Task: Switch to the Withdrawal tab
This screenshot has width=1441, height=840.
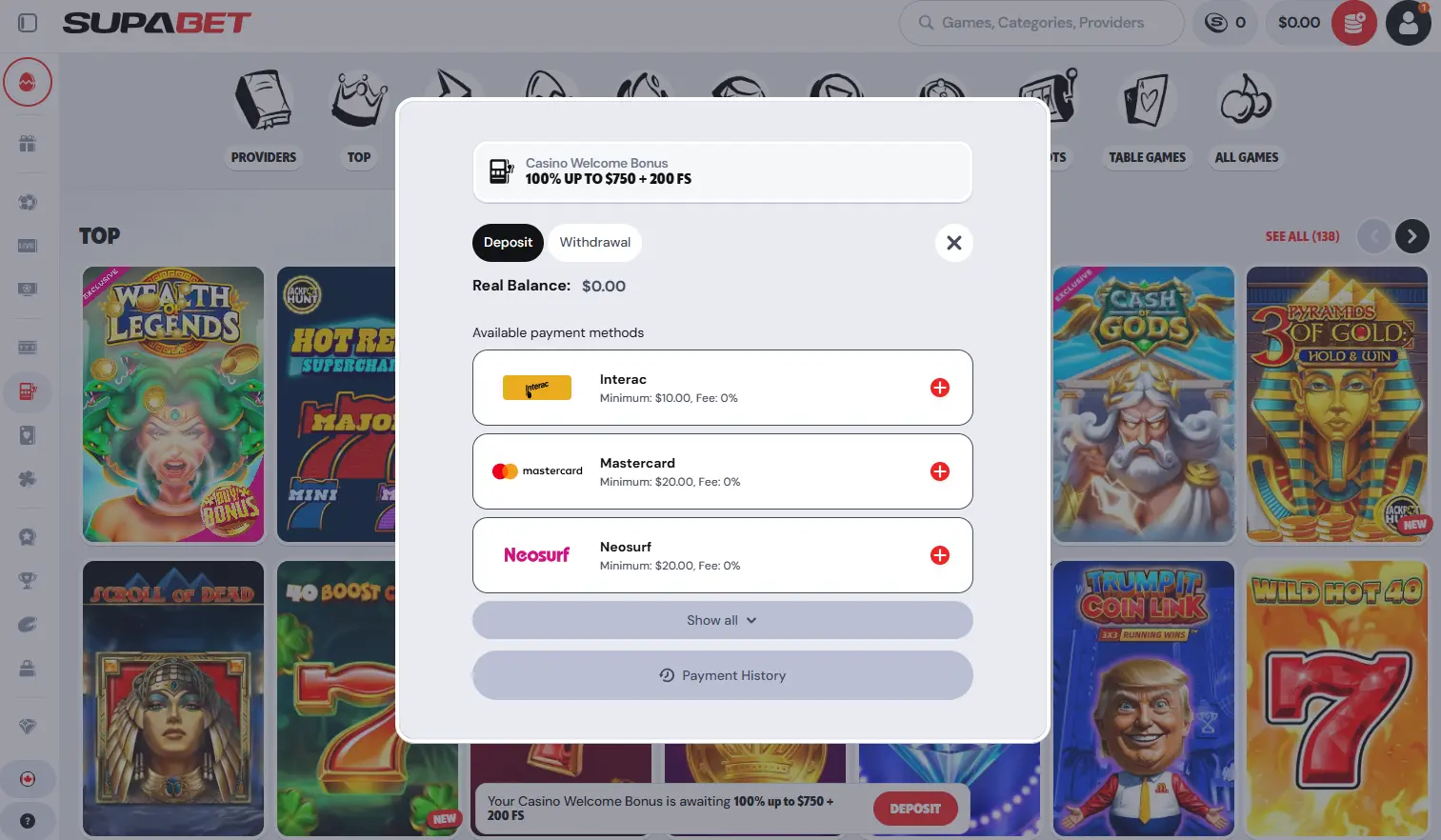Action: (594, 242)
